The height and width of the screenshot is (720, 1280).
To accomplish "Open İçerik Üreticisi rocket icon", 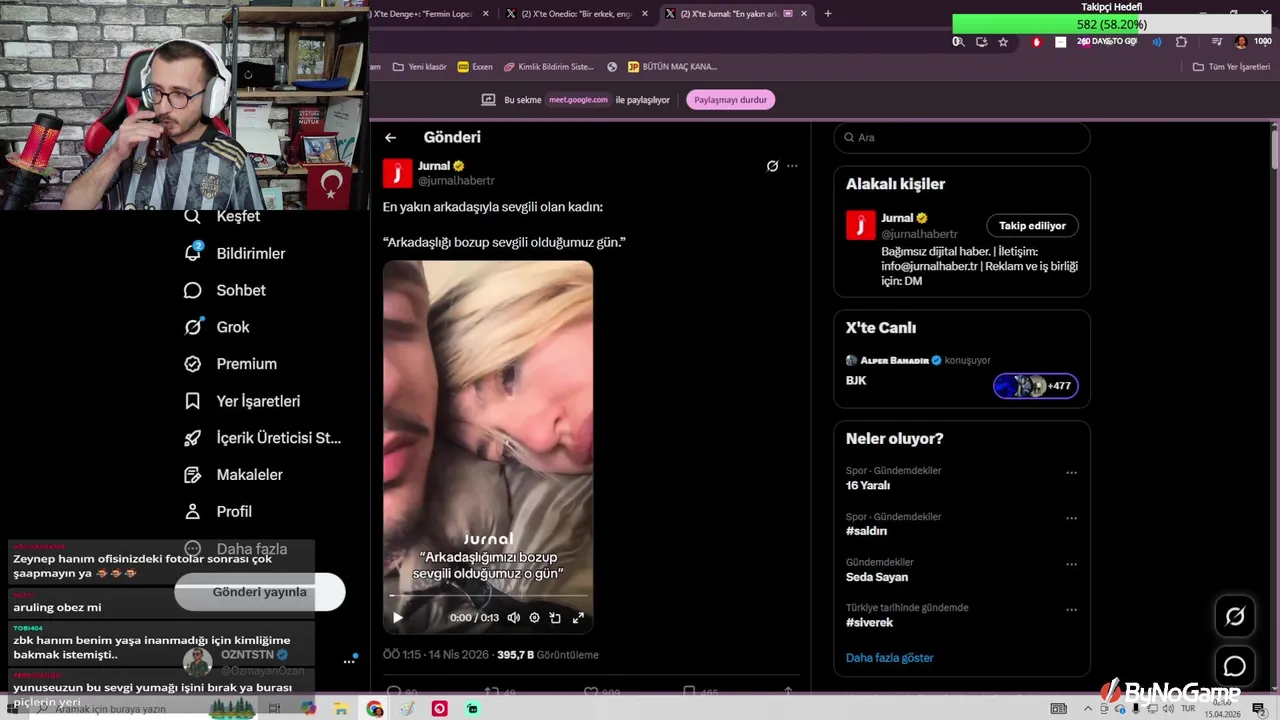I will pyautogui.click(x=193, y=438).
